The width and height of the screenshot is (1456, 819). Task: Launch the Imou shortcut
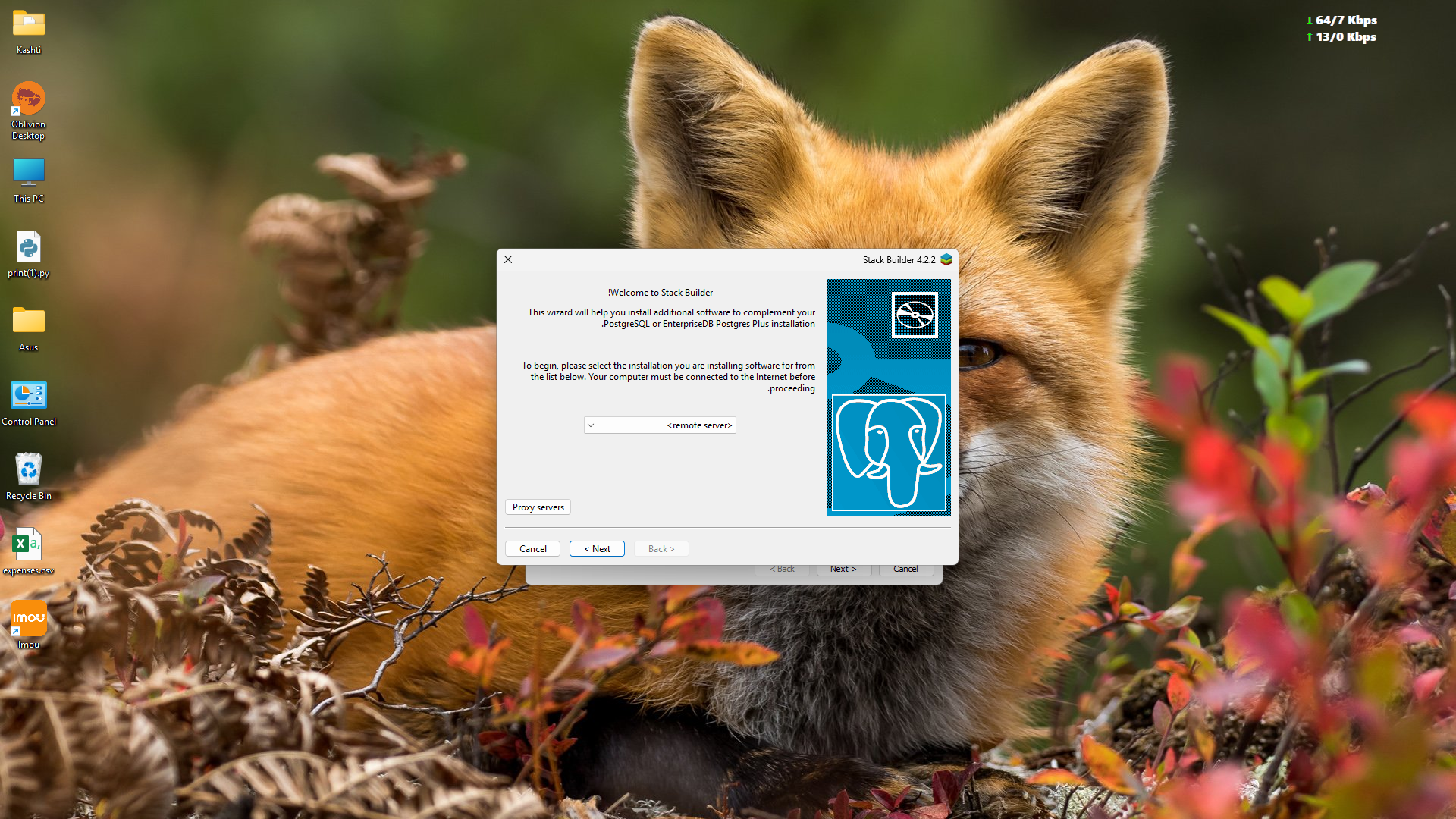point(28,619)
